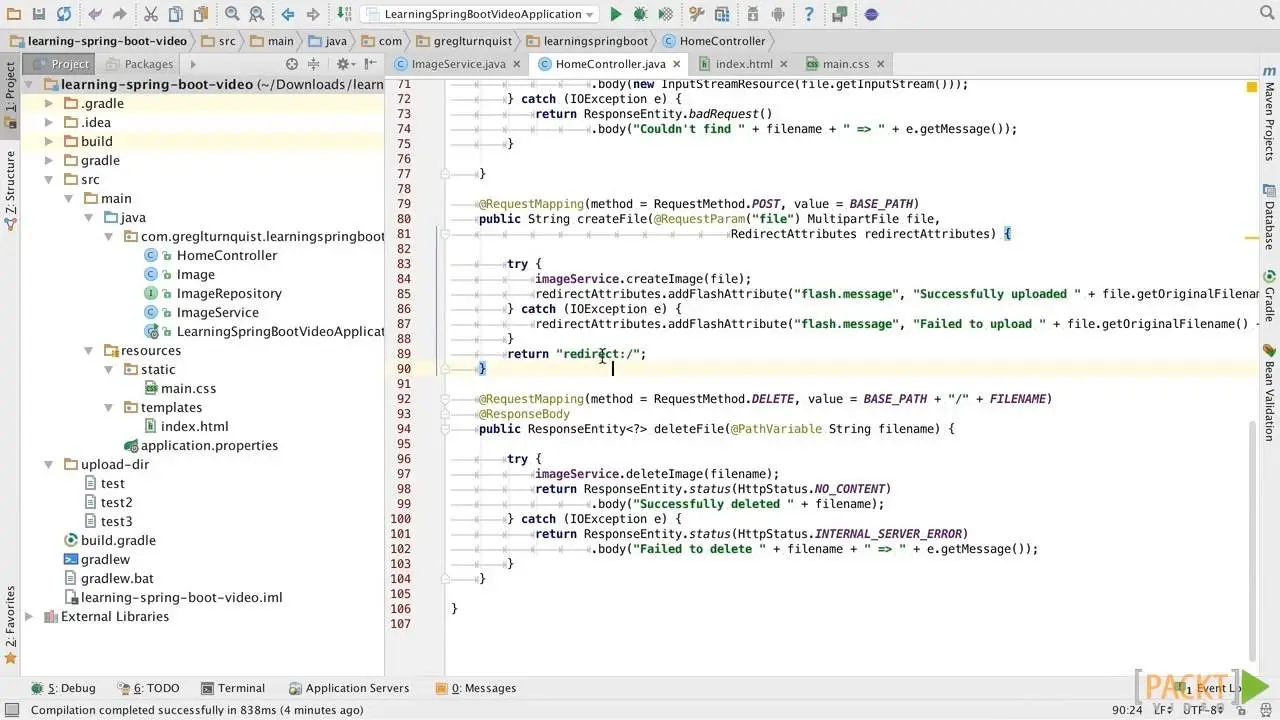Click the Undo arrow icon

(x=95, y=14)
